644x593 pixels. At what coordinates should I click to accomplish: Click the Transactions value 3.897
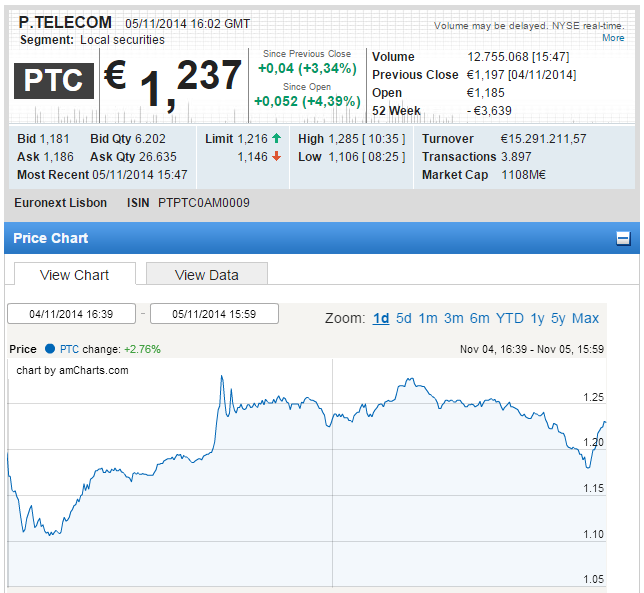516,157
